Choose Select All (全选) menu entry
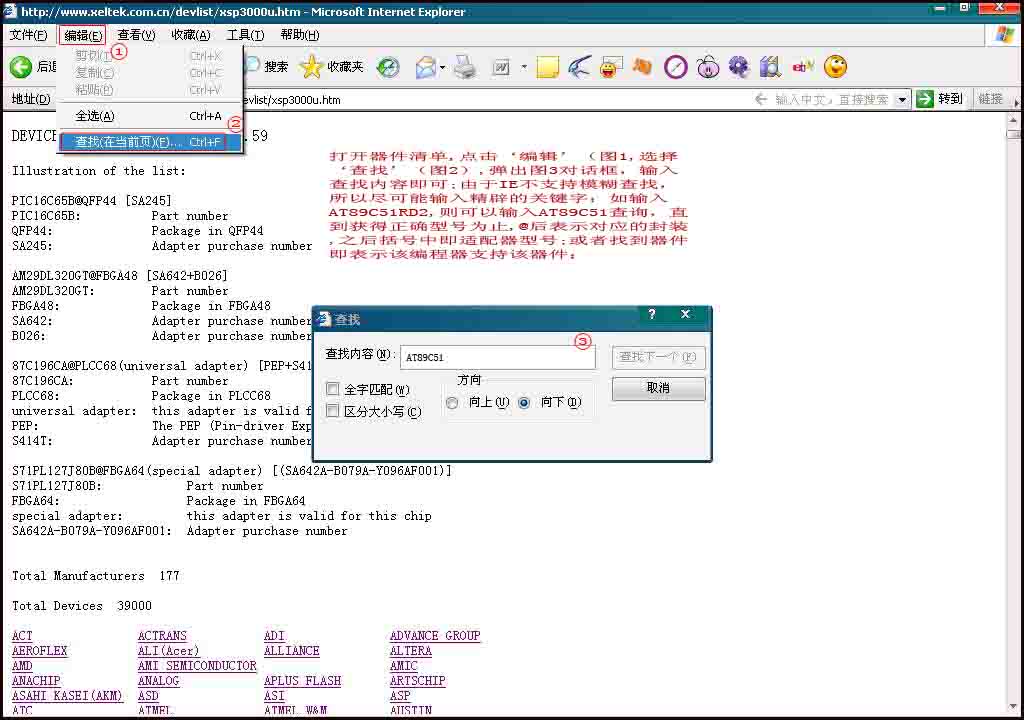 (150, 116)
